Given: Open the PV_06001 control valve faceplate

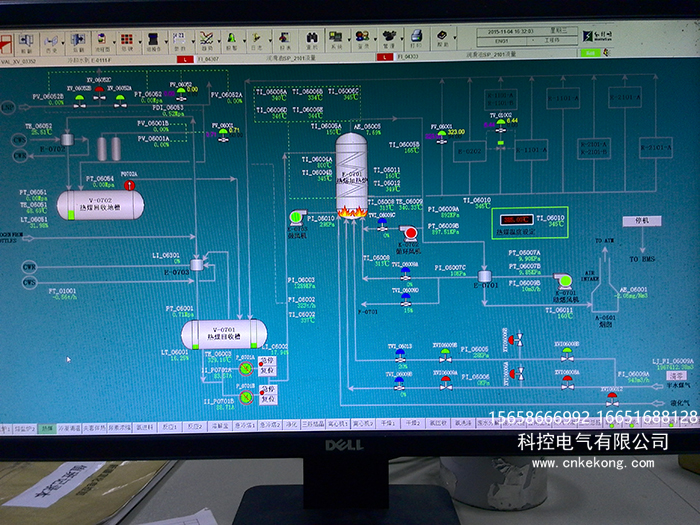Looking at the screenshot, I should [x=222, y=131].
